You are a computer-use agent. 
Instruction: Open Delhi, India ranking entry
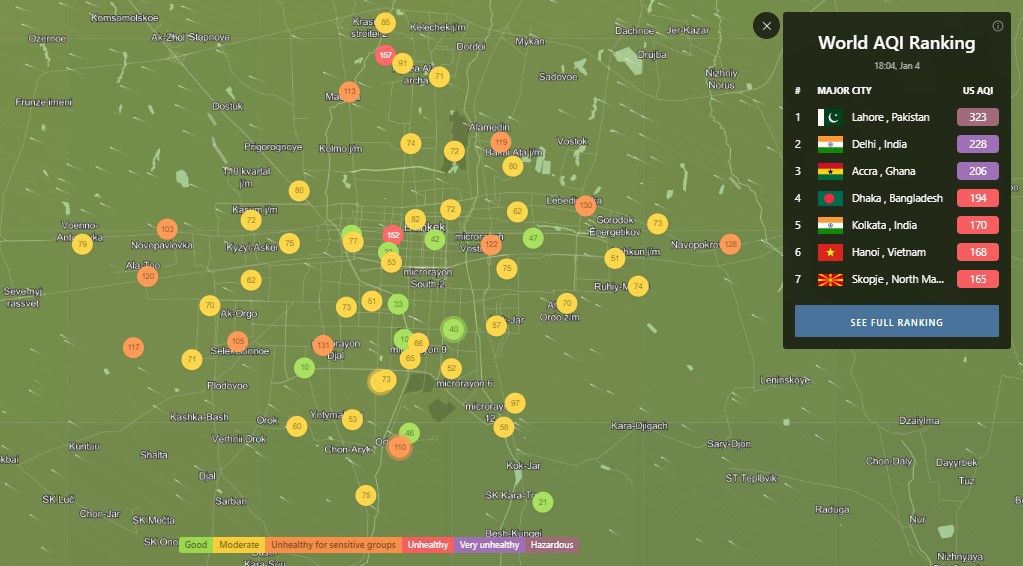point(879,144)
